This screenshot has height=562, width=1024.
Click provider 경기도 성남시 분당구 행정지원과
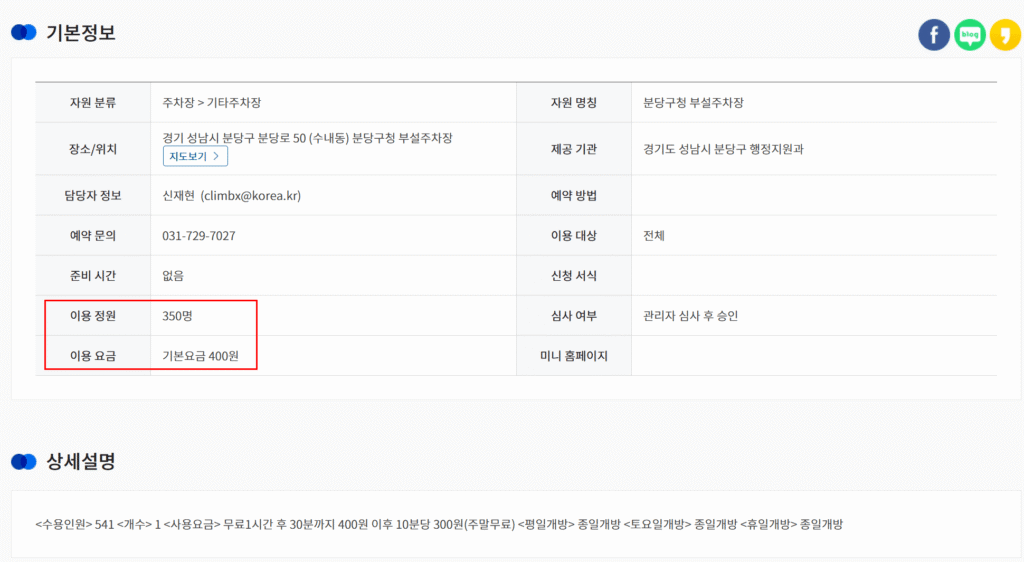pyautogui.click(x=724, y=149)
